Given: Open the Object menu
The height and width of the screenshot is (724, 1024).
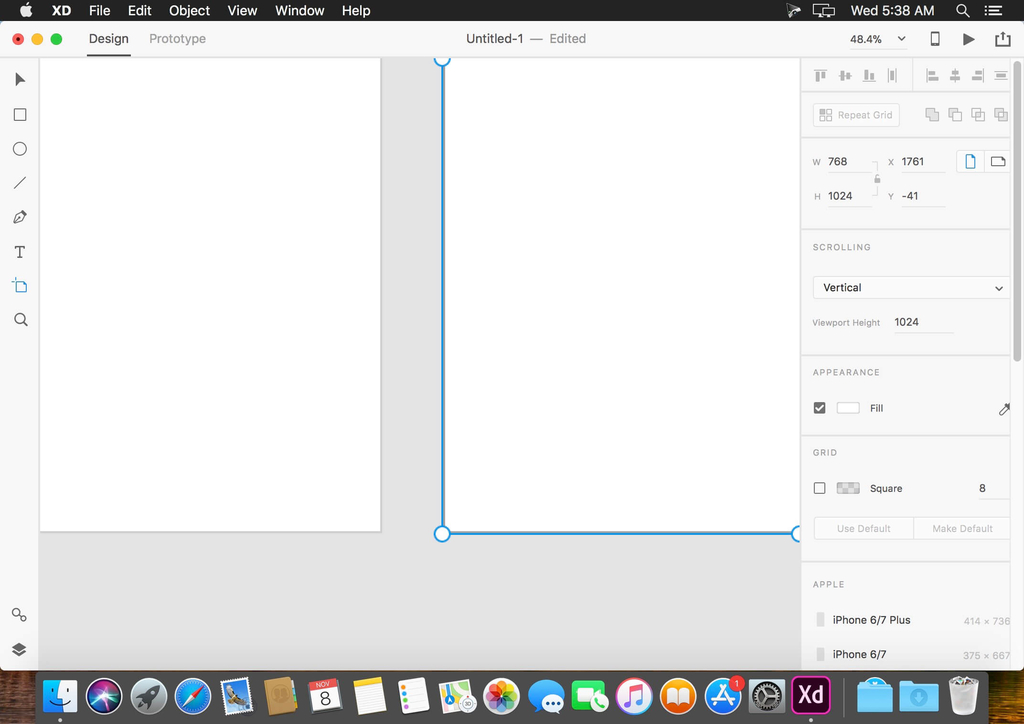Looking at the screenshot, I should coord(189,11).
